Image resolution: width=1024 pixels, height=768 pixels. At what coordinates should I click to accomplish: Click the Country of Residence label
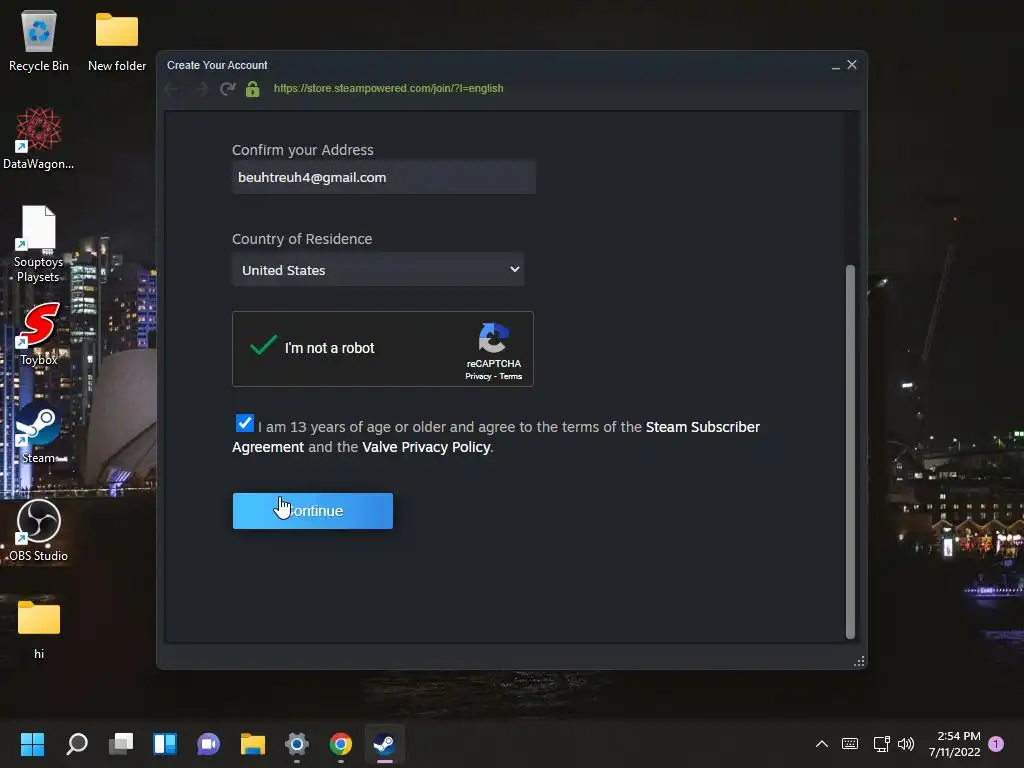pyautogui.click(x=302, y=239)
